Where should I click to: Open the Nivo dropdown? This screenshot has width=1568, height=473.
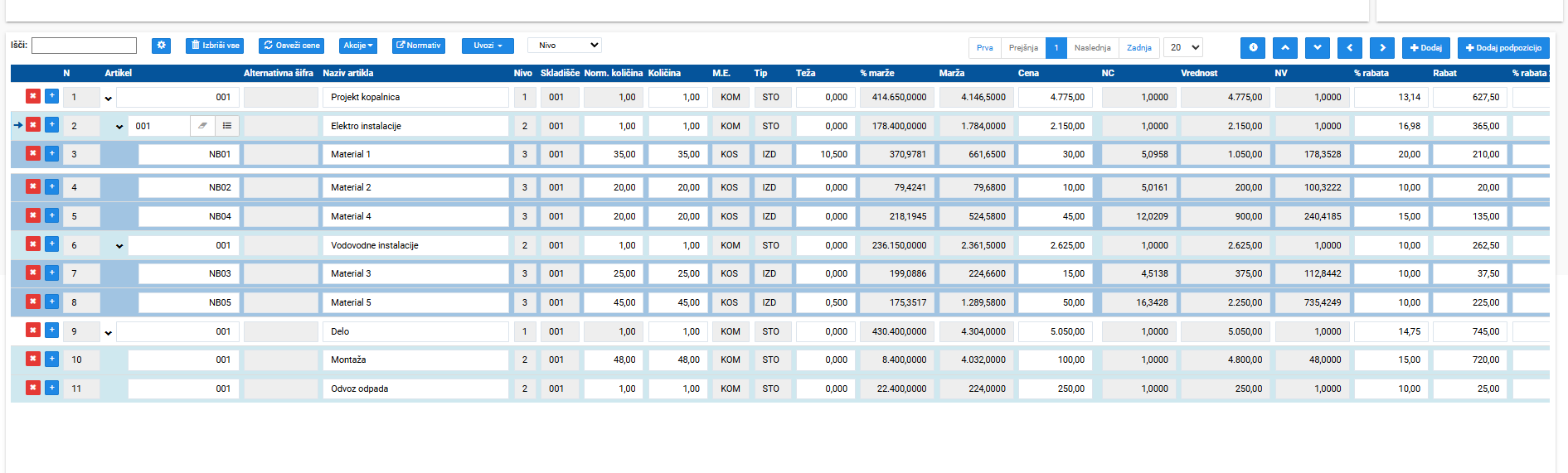(565, 46)
